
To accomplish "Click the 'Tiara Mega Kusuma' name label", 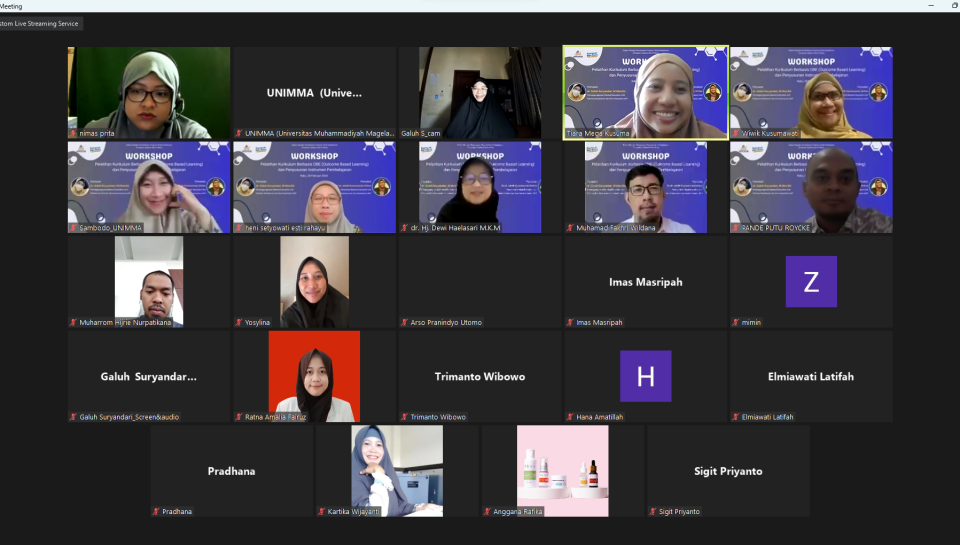I will [598, 133].
